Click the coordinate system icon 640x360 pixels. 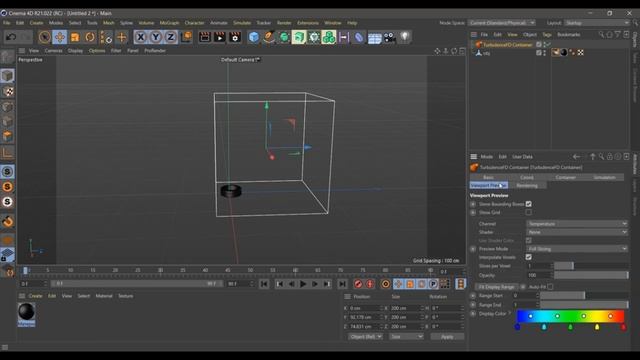186,37
